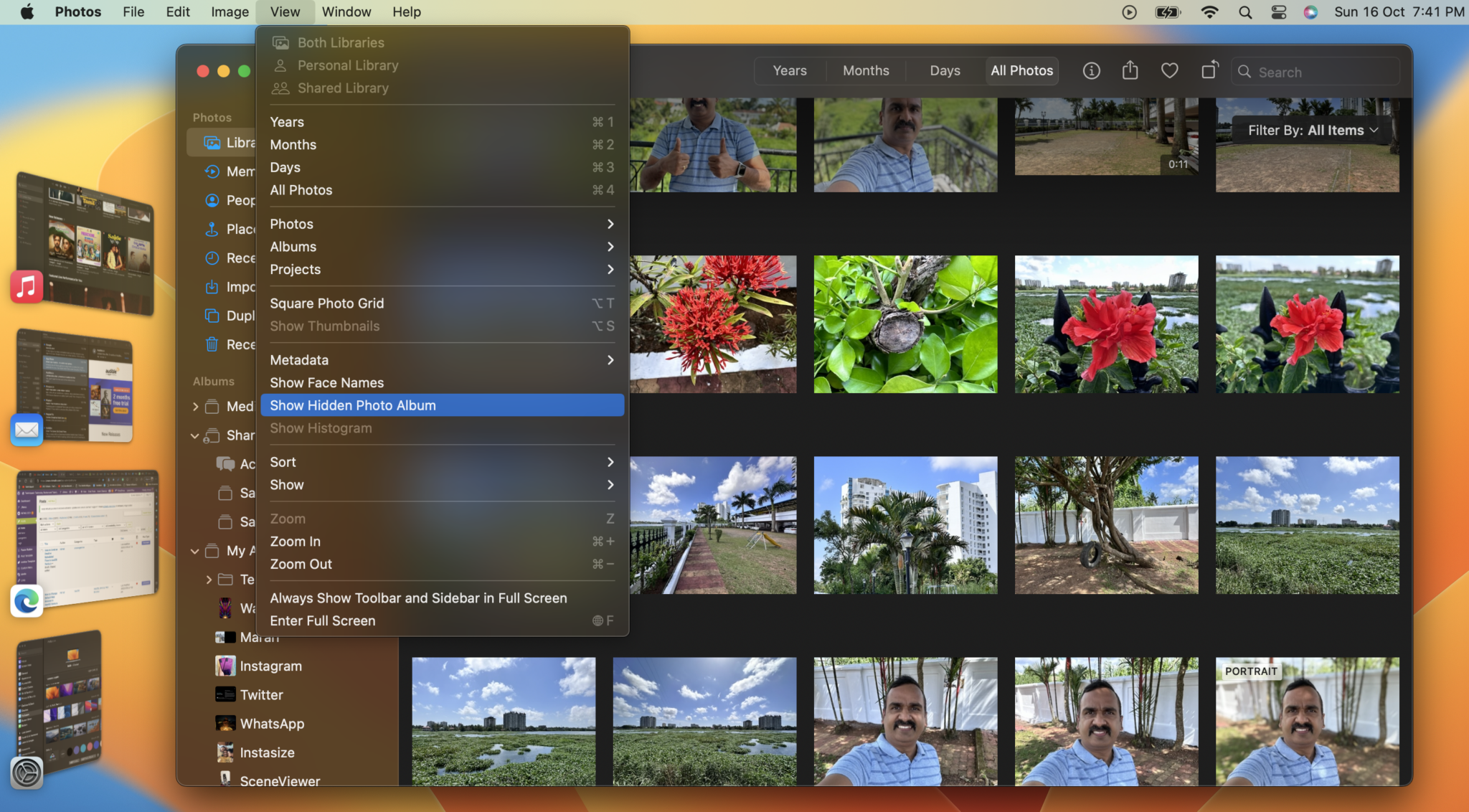Click the Search field in Photos
Viewport: 1469px width, 812px height.
(1316, 72)
